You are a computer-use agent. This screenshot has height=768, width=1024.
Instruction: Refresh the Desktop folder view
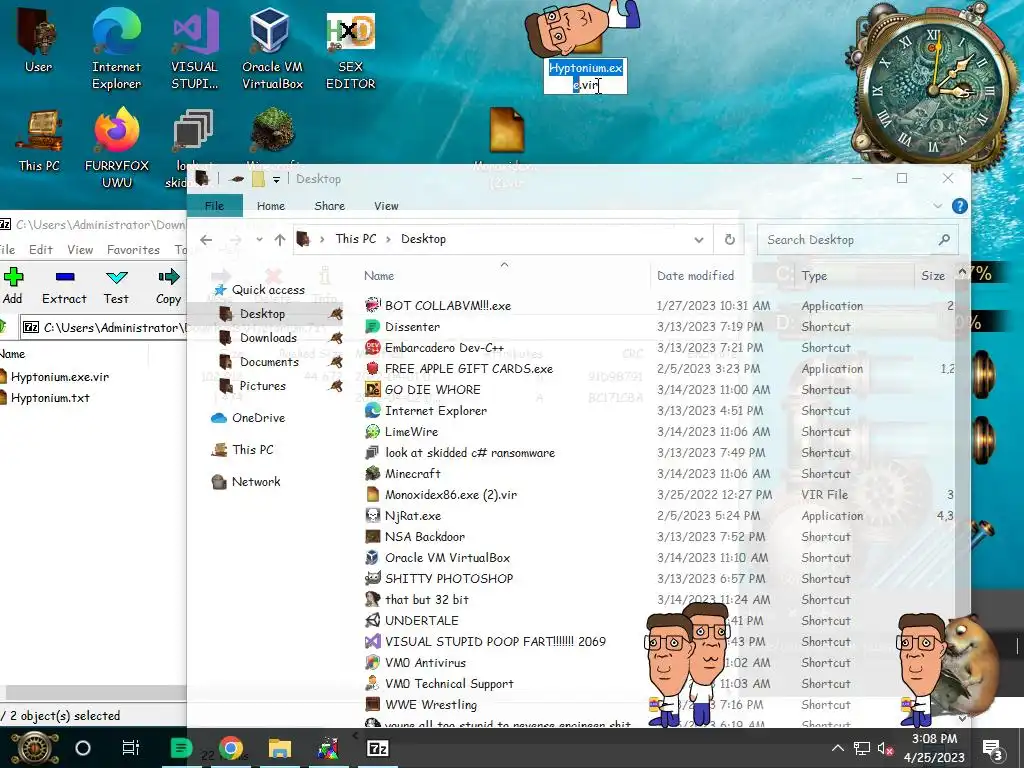click(x=729, y=240)
